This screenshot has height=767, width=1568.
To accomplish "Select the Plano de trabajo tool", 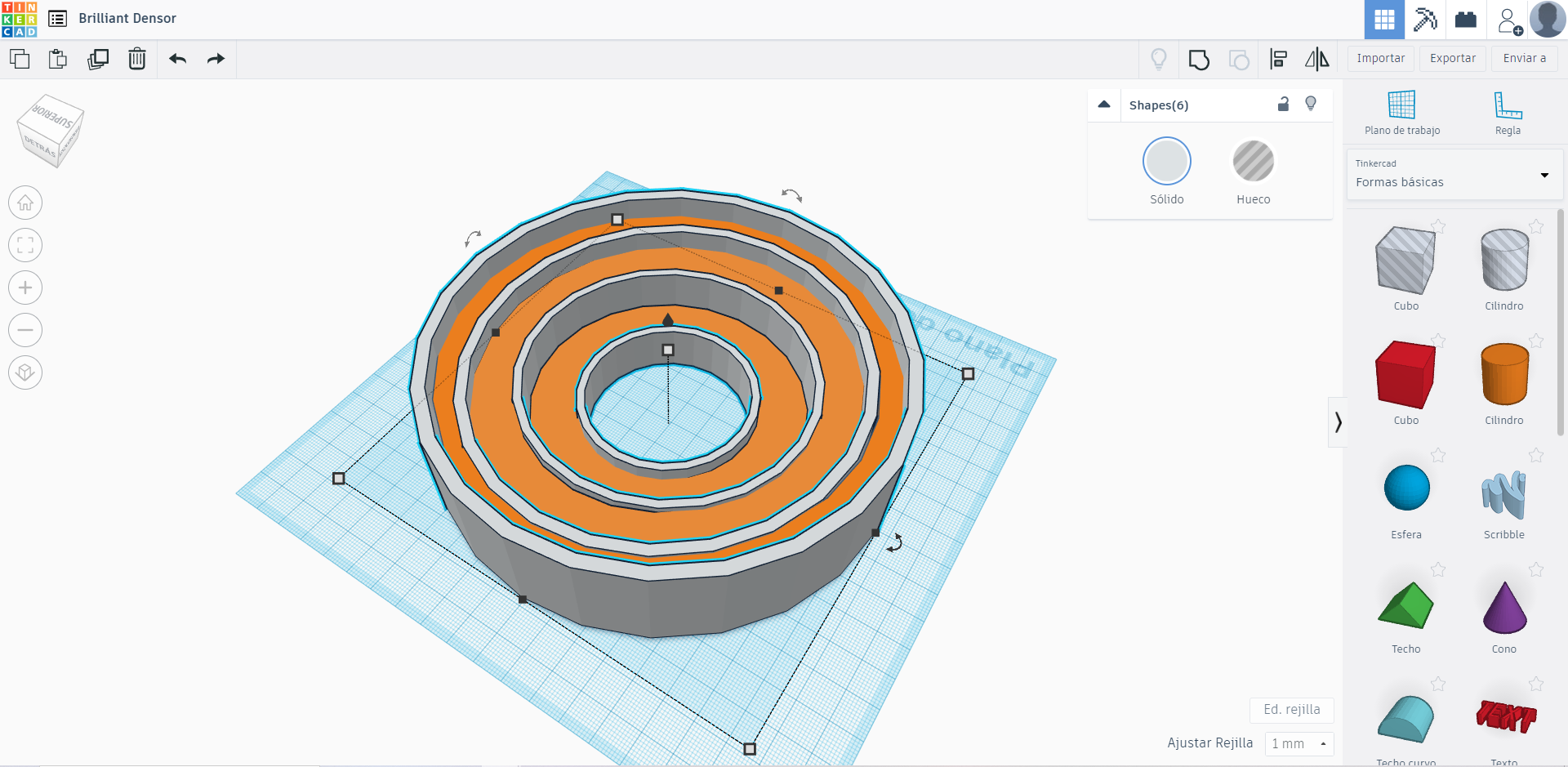I will click(1401, 114).
